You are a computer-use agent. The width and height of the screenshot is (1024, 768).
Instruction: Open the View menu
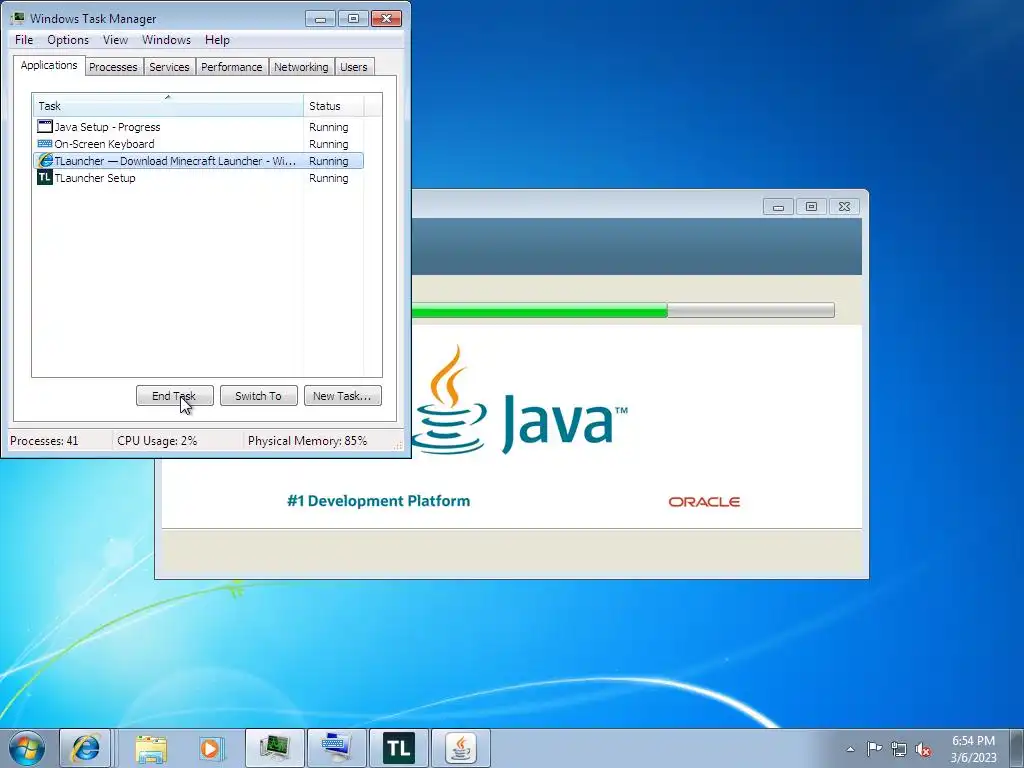[x=116, y=40]
